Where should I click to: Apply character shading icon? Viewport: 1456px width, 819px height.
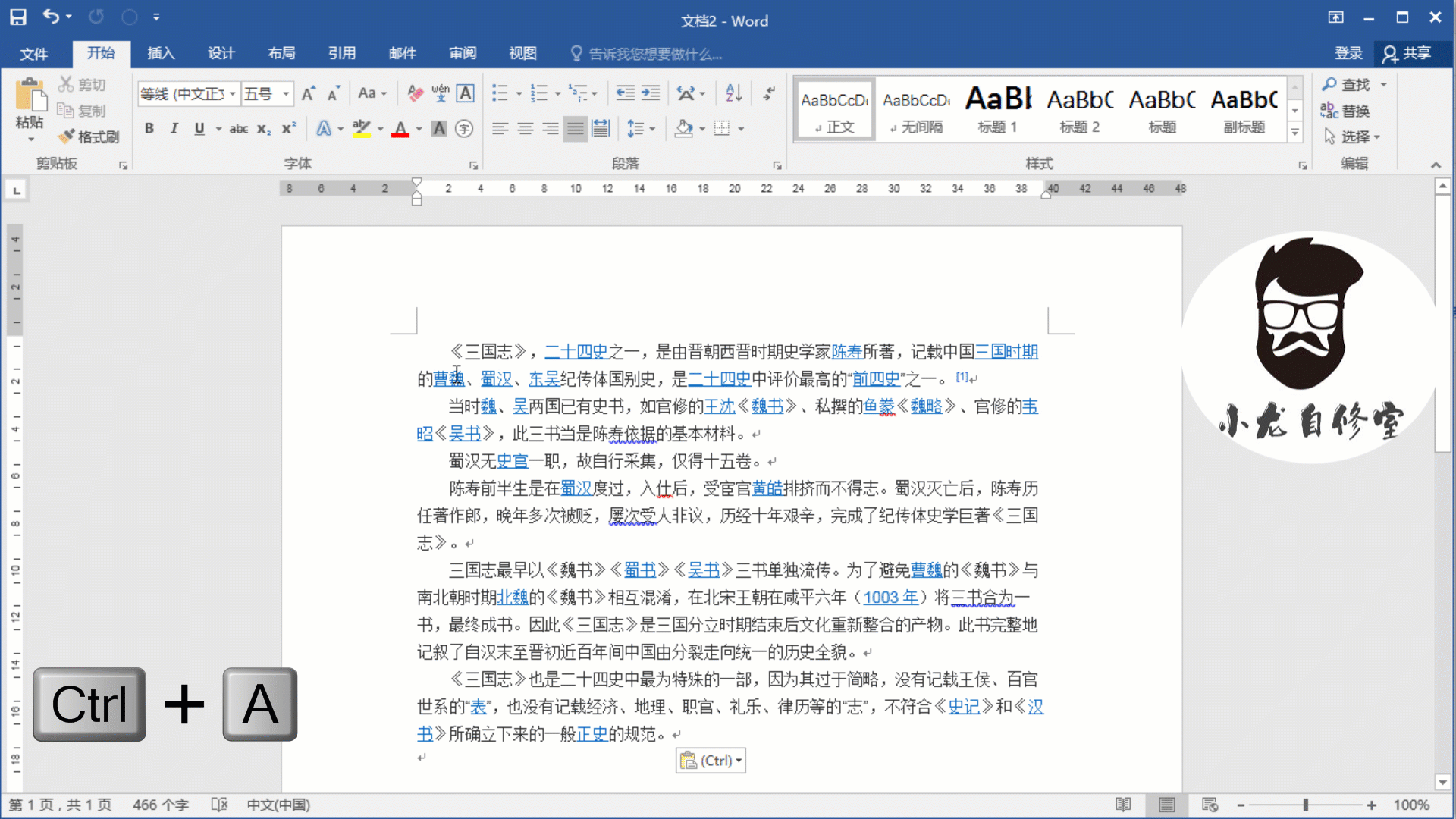pyautogui.click(x=438, y=129)
